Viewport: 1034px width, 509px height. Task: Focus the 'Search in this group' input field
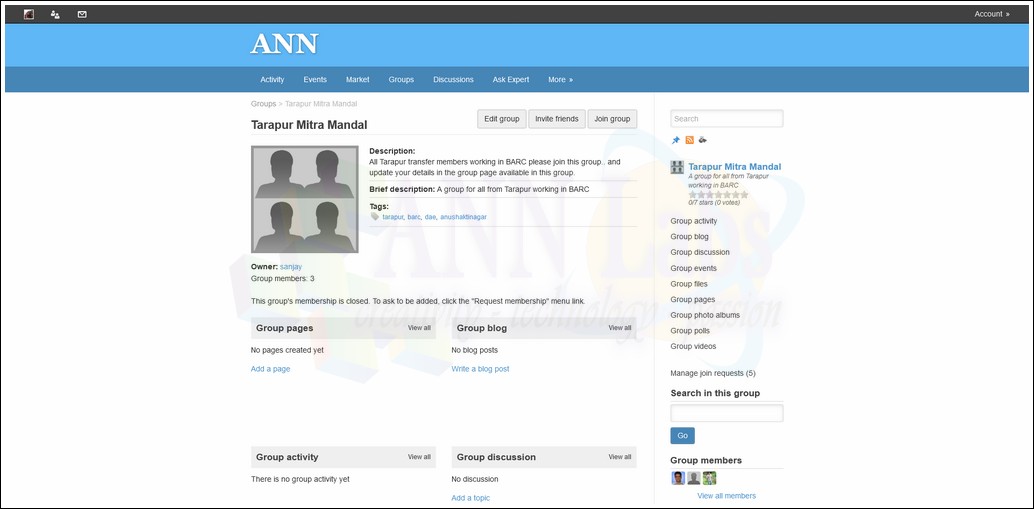[x=726, y=413]
